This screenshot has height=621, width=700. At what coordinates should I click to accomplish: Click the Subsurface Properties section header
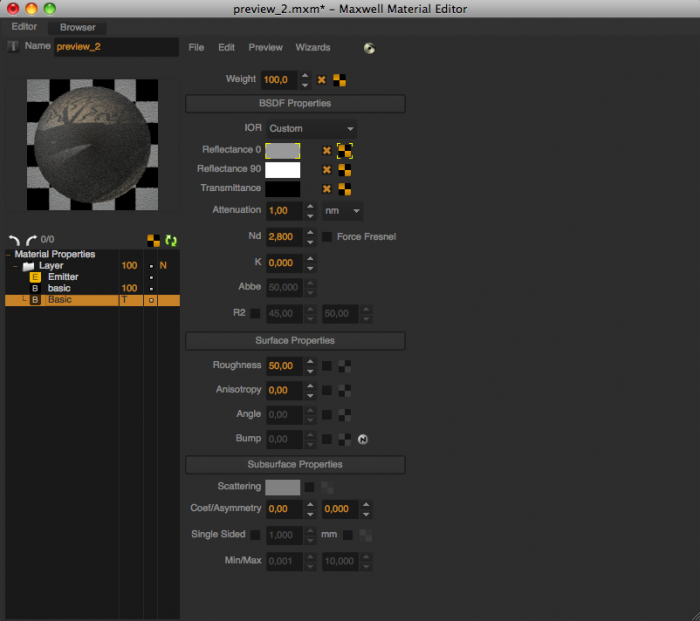coord(295,465)
